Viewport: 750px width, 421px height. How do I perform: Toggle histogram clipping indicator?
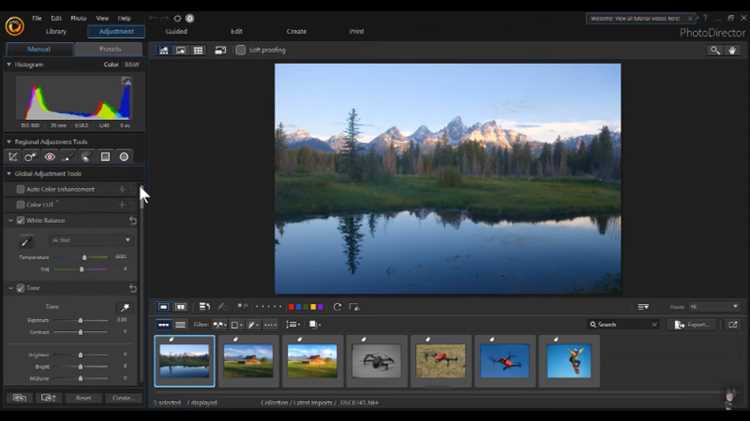(126, 80)
